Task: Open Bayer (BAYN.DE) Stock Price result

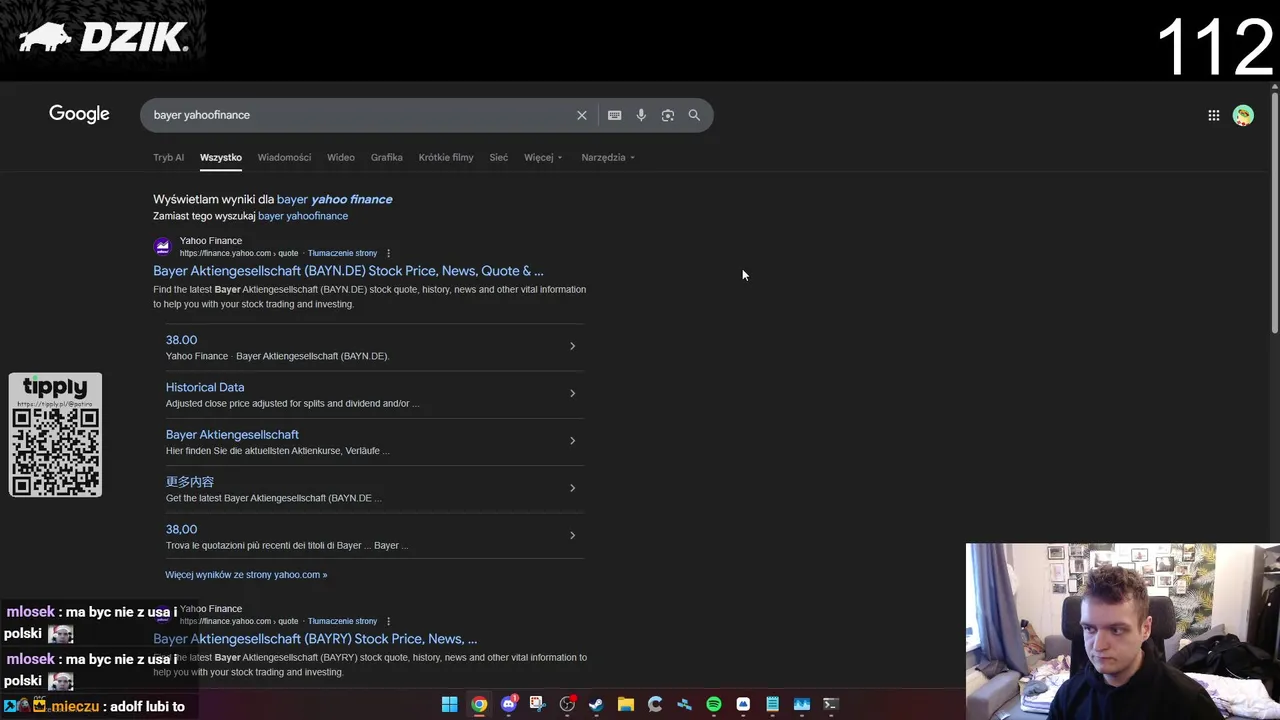Action: [x=348, y=271]
